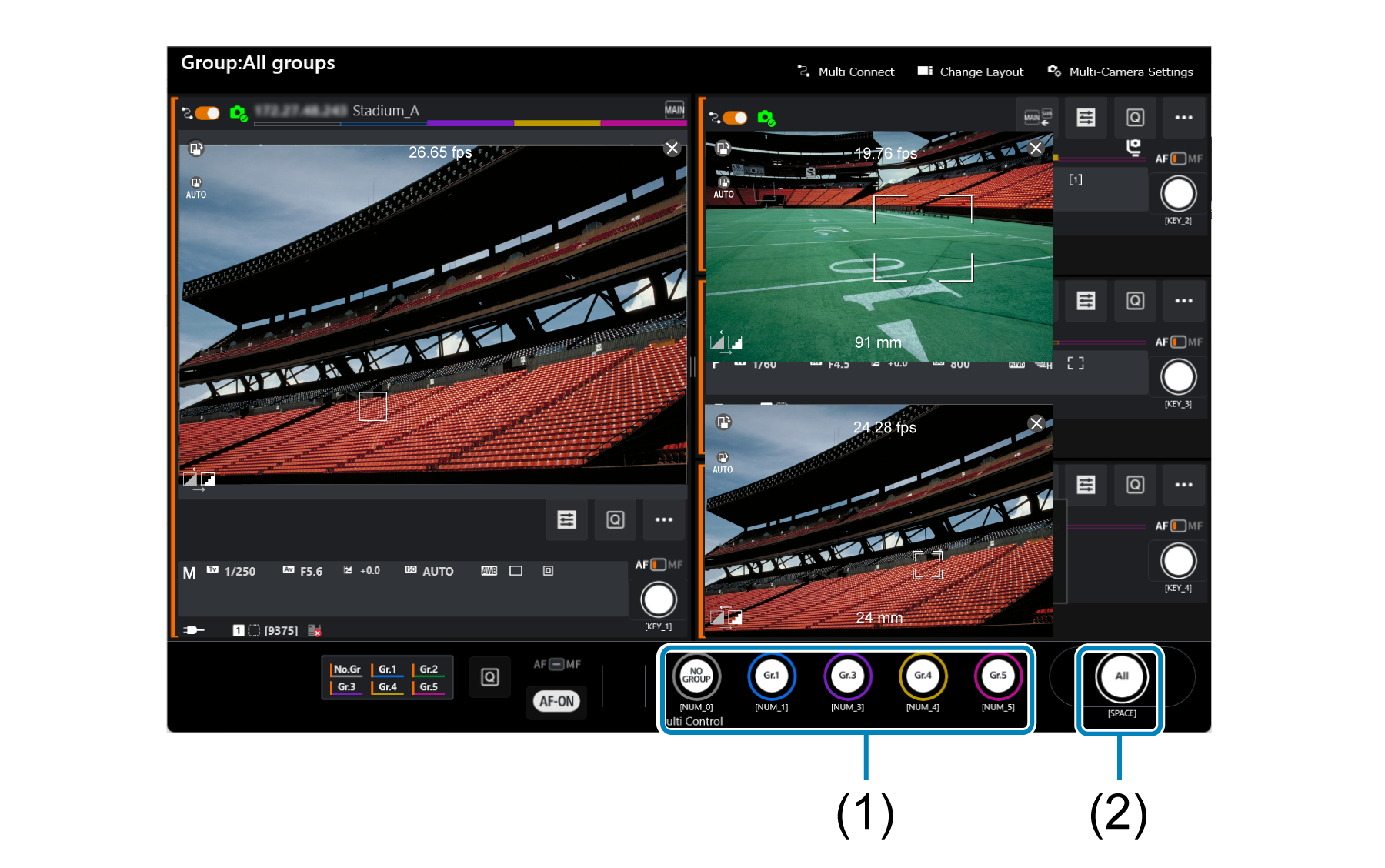Click AUTO rotation icon on 26.65 fps view

coord(196,189)
